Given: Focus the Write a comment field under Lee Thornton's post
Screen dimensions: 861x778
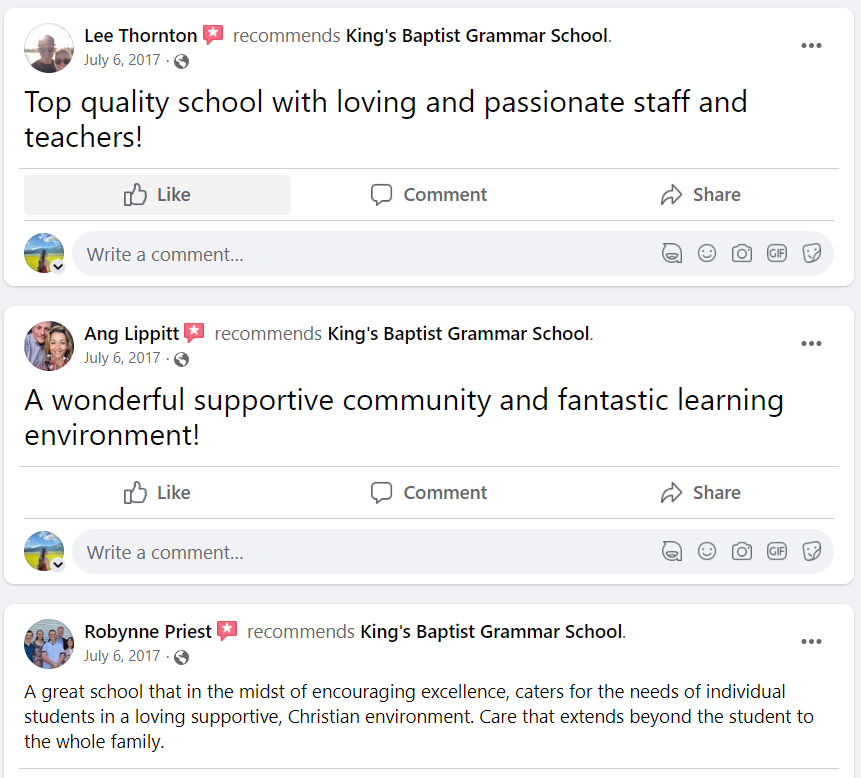Looking at the screenshot, I should [360, 254].
